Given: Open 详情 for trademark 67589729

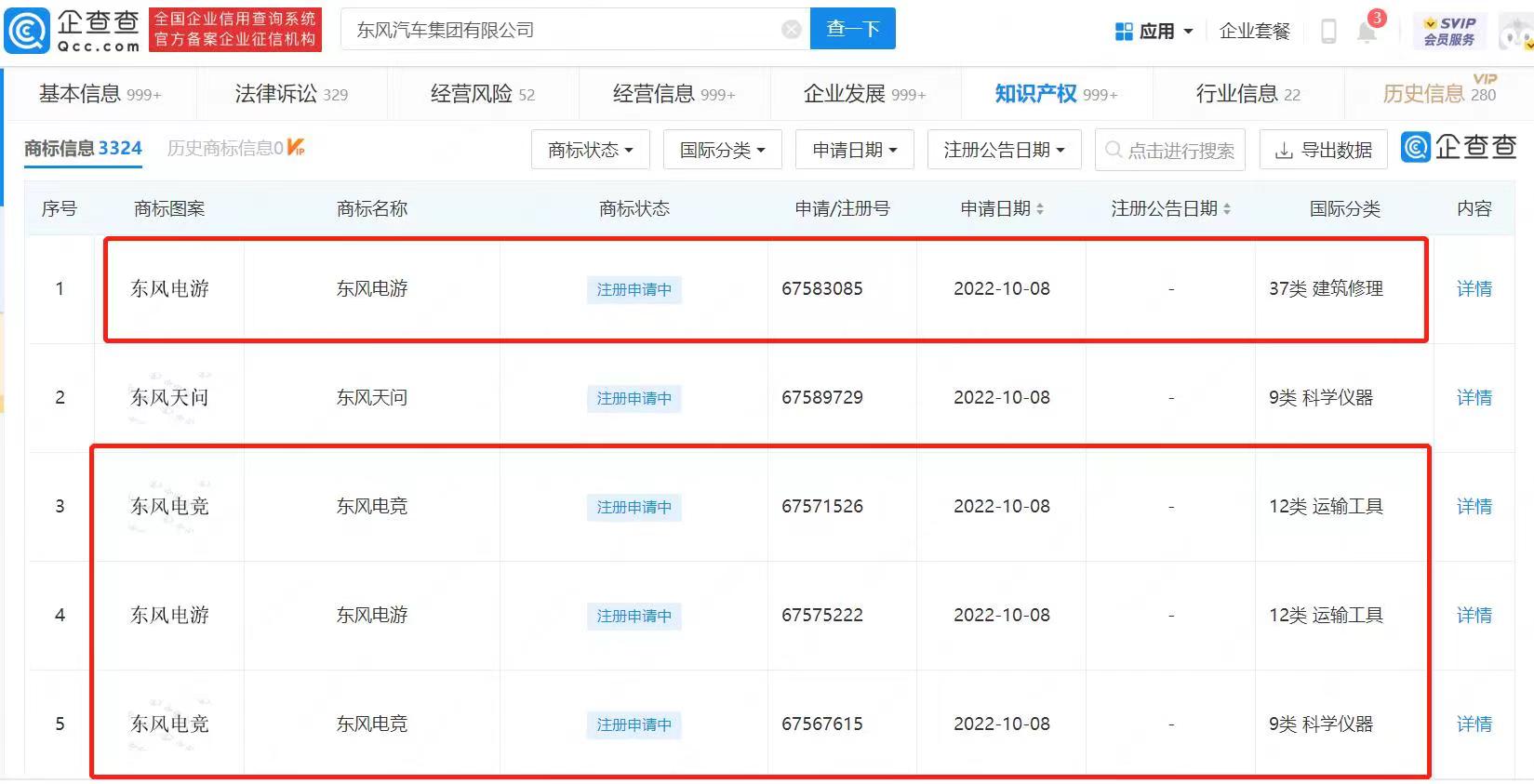Looking at the screenshot, I should 1474,398.
